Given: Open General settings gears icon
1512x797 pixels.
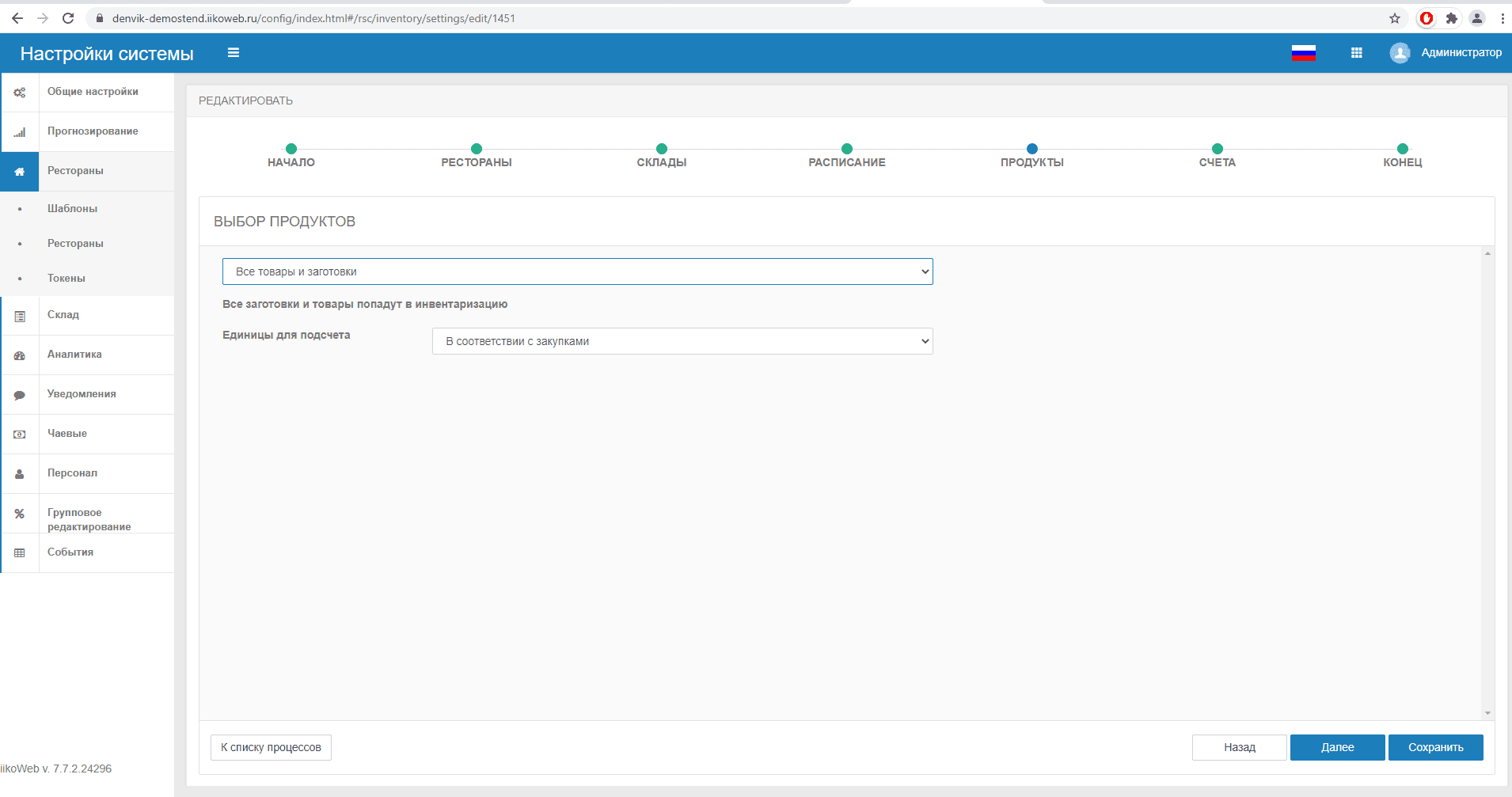Looking at the screenshot, I should coord(20,93).
